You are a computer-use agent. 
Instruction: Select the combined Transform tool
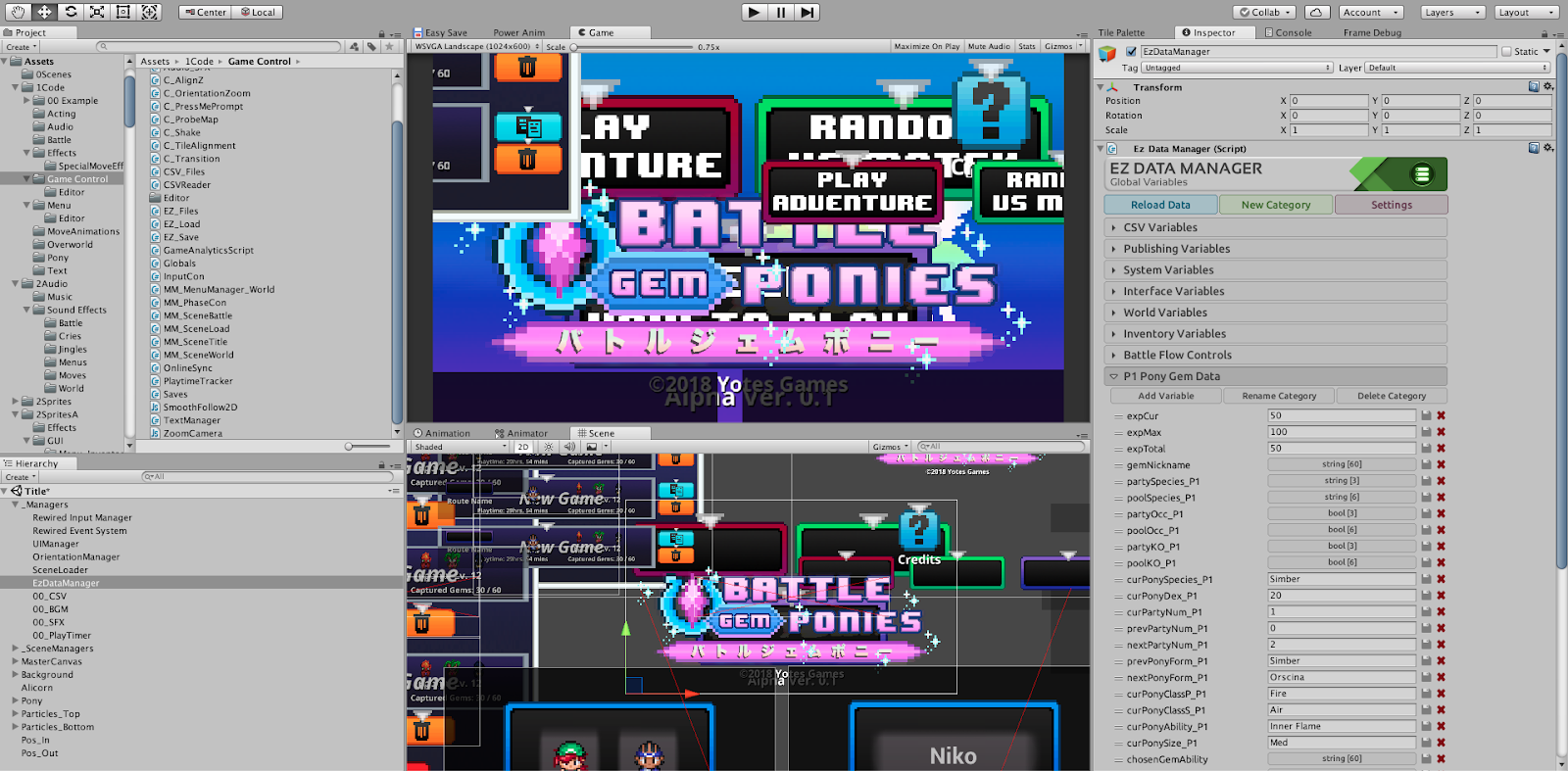pyautogui.click(x=149, y=12)
